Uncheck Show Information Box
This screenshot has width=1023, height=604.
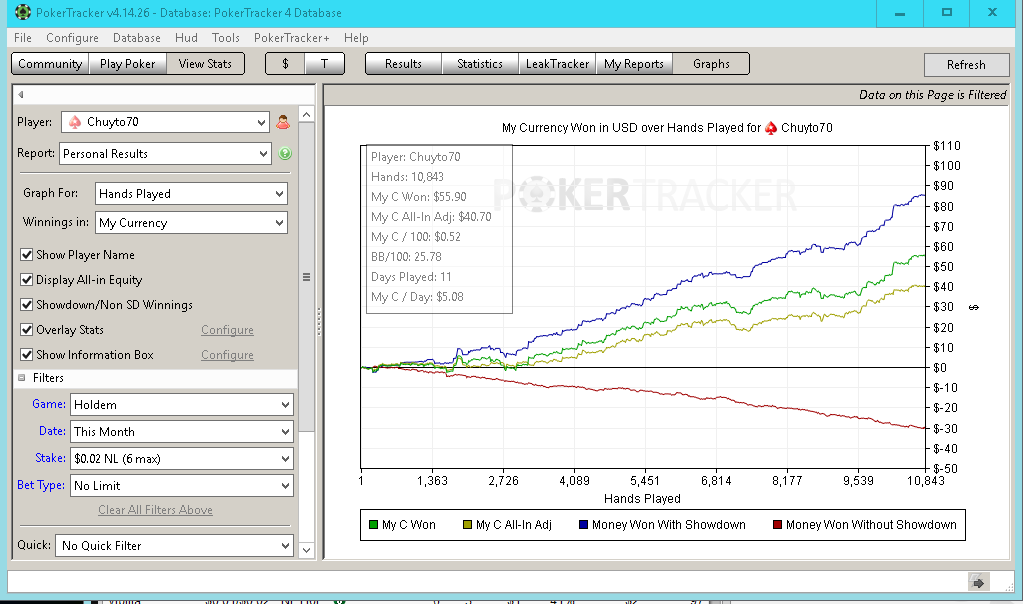click(x=27, y=355)
